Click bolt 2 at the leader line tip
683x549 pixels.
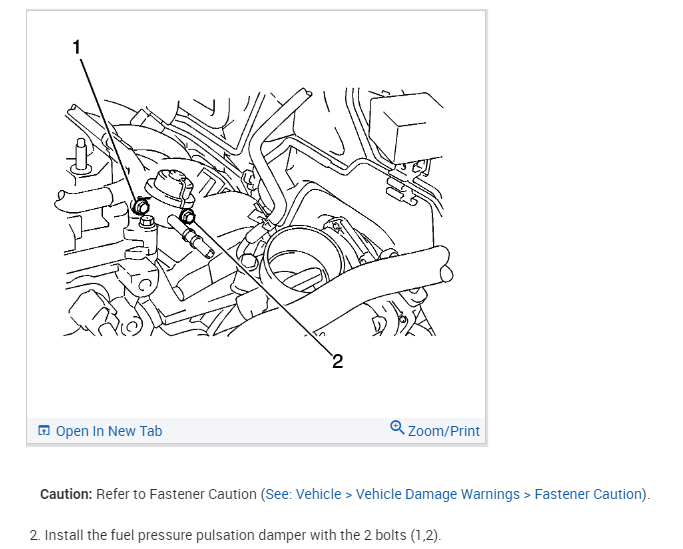point(188,214)
